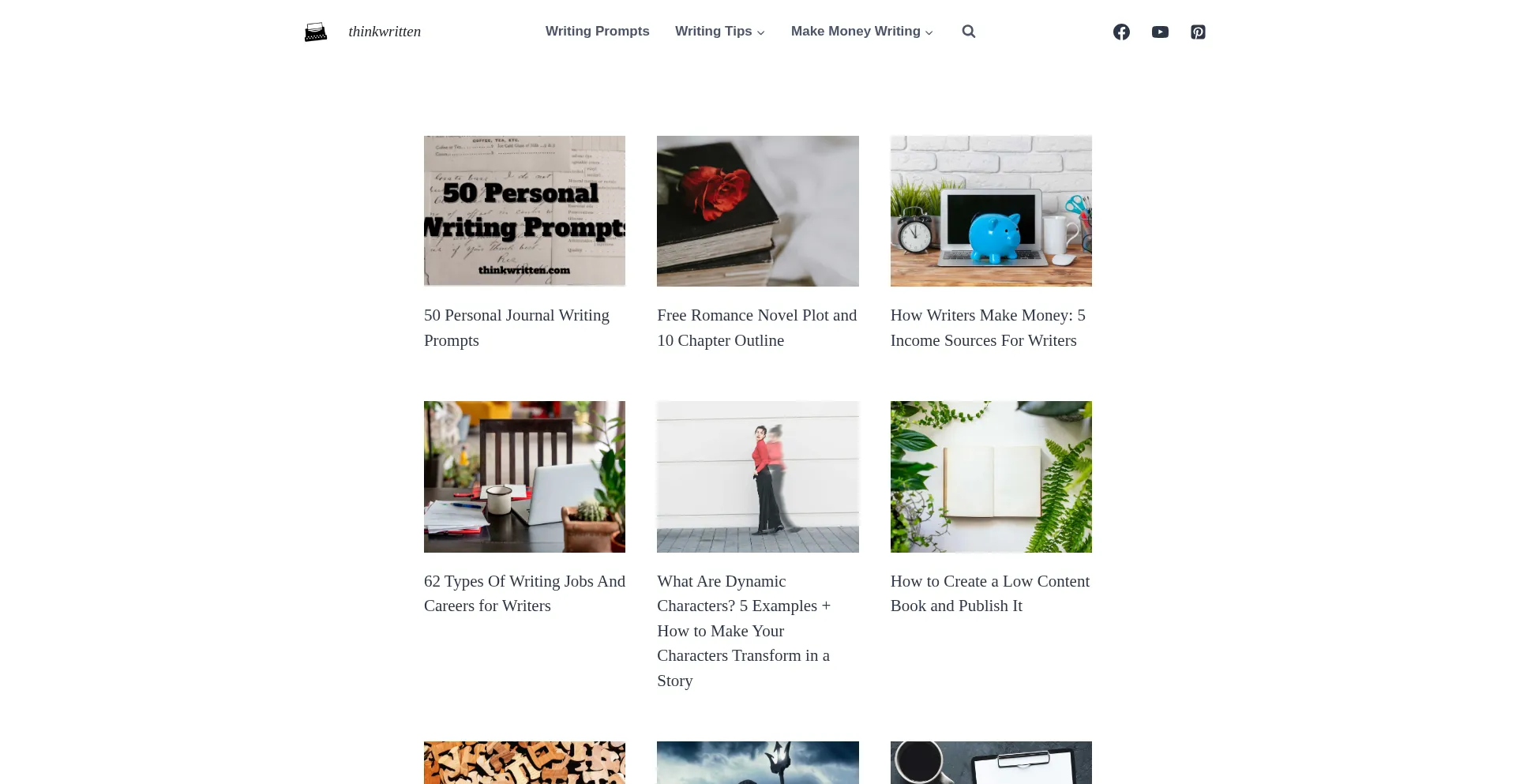Read 62 Types Of Writing Jobs post
Viewport: 1516px width, 784px height.
(x=524, y=594)
